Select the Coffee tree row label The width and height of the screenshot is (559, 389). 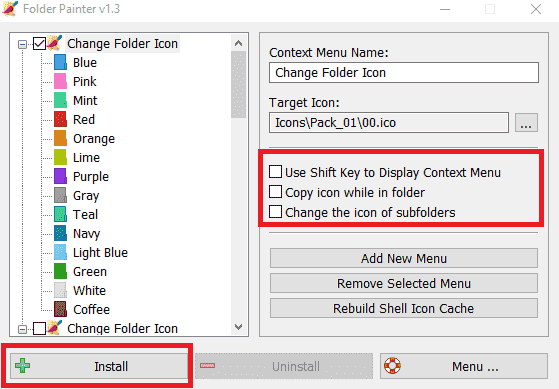tap(91, 309)
